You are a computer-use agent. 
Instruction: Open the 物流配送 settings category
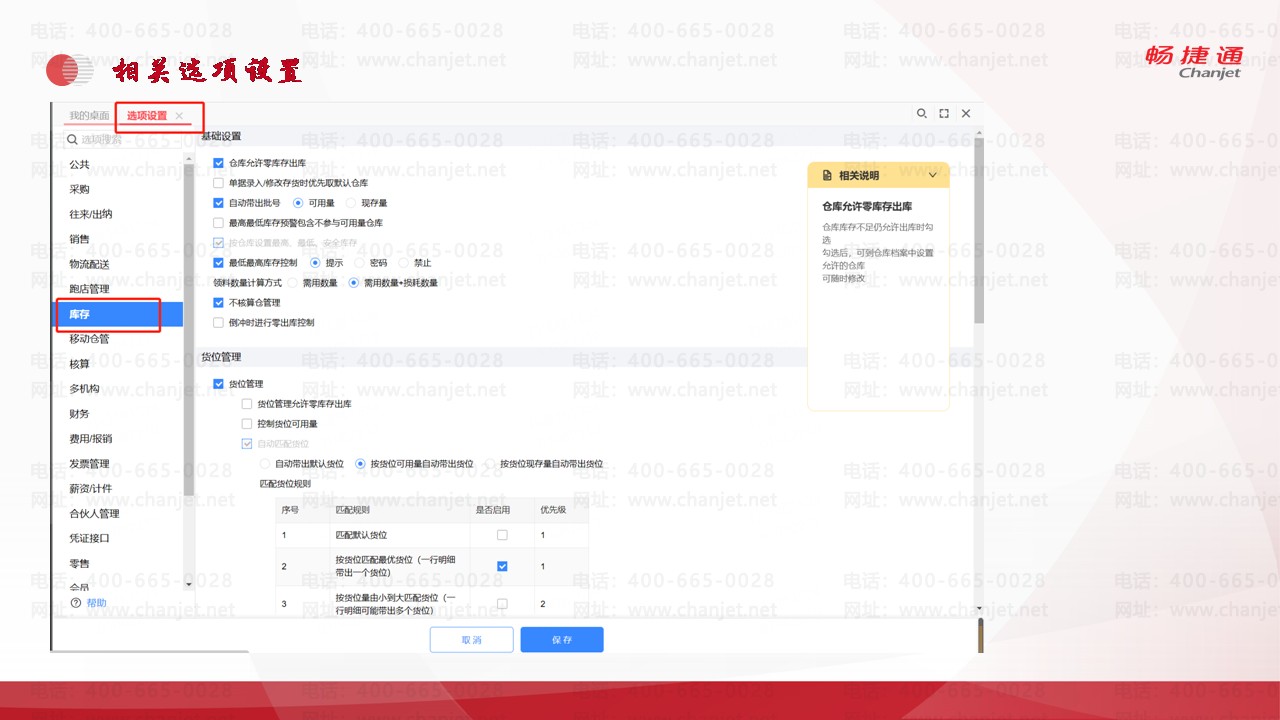point(89,264)
